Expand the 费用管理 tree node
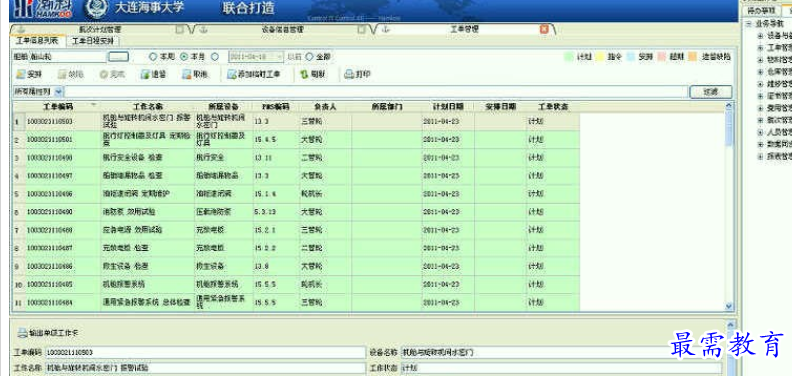Image resolution: width=792 pixels, height=376 pixels. click(760, 108)
